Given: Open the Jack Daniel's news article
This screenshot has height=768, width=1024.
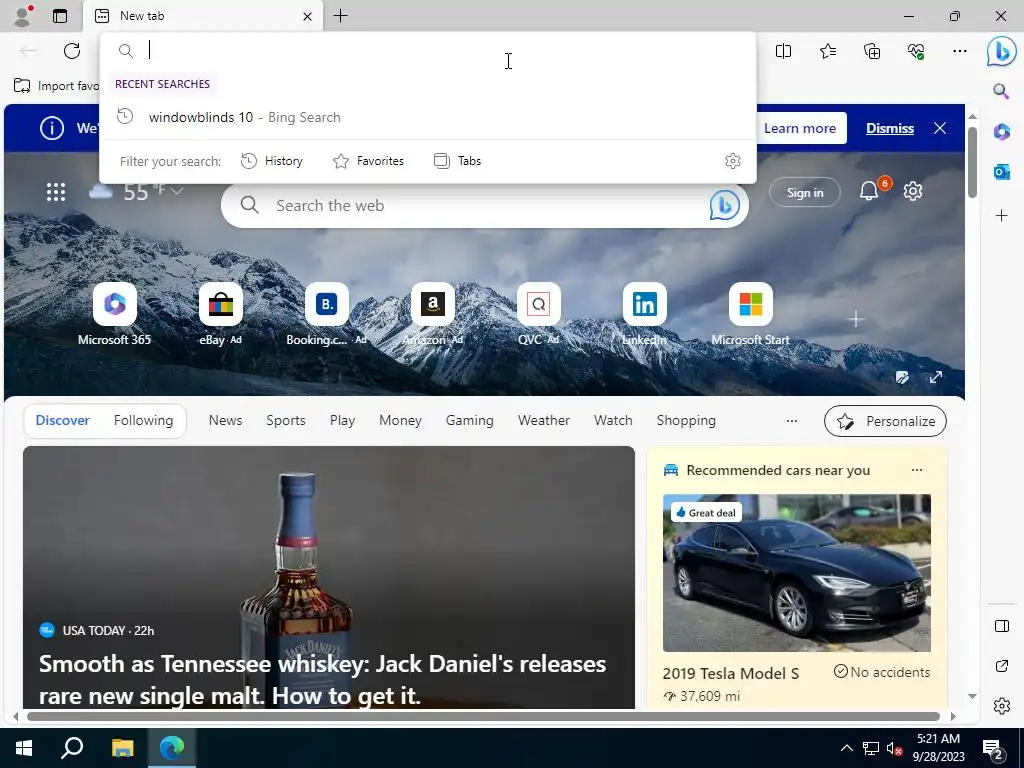Looking at the screenshot, I should pos(328,577).
